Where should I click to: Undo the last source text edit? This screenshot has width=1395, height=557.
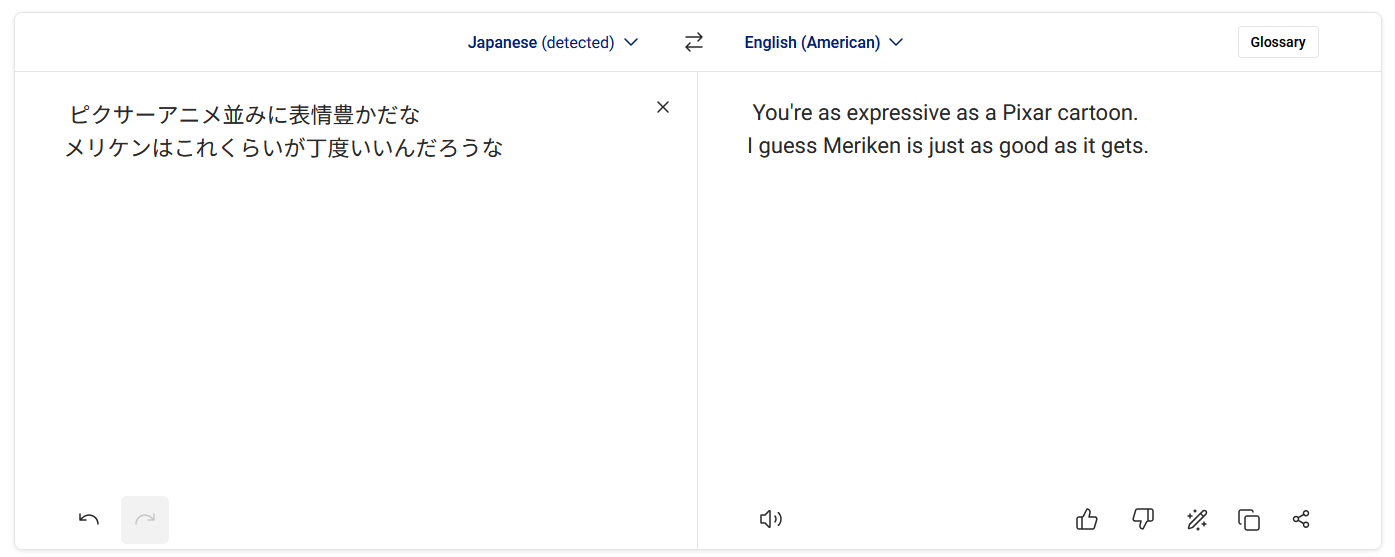coord(89,519)
